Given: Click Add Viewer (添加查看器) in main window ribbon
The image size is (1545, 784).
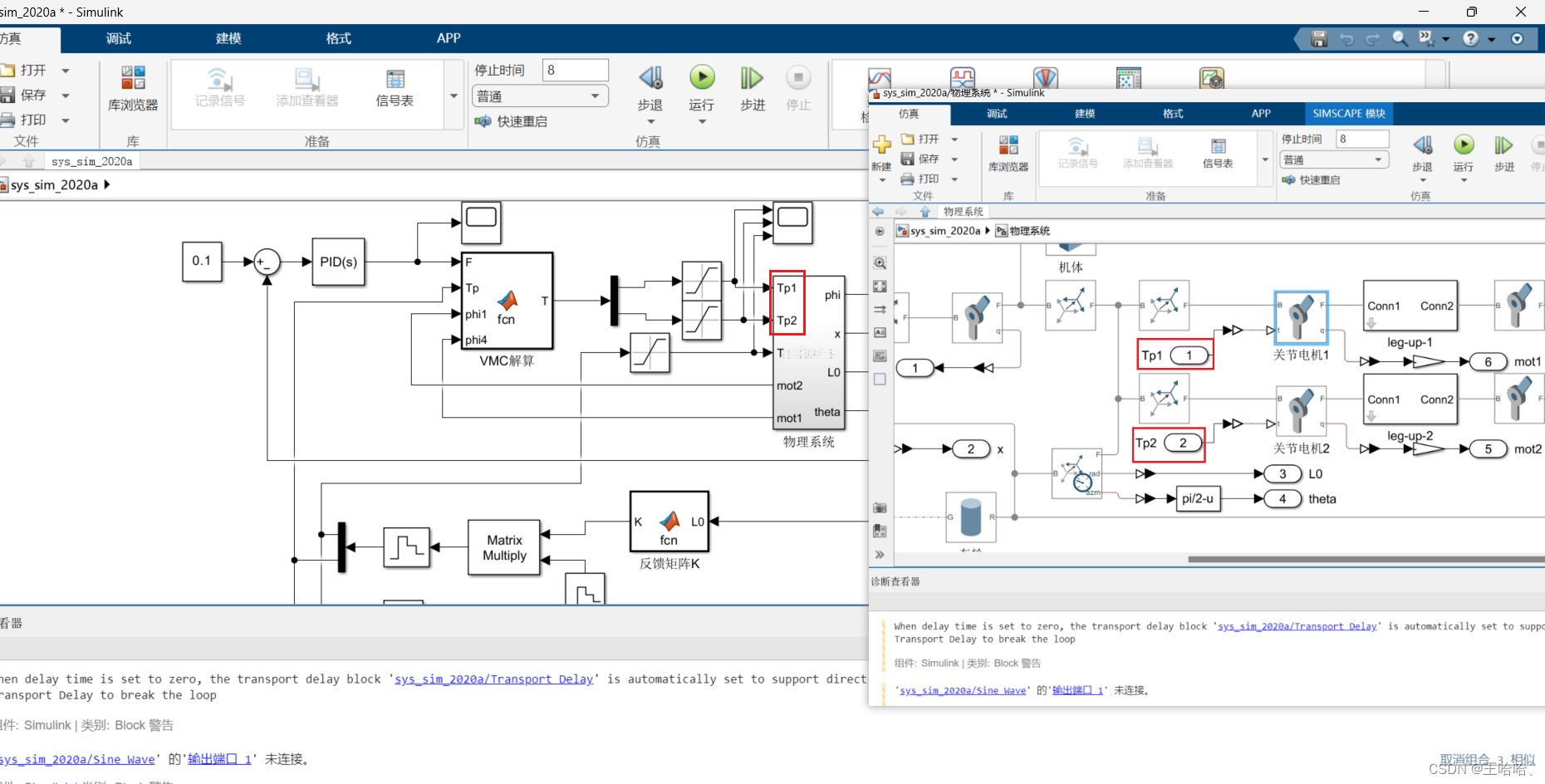Looking at the screenshot, I should 307,89.
